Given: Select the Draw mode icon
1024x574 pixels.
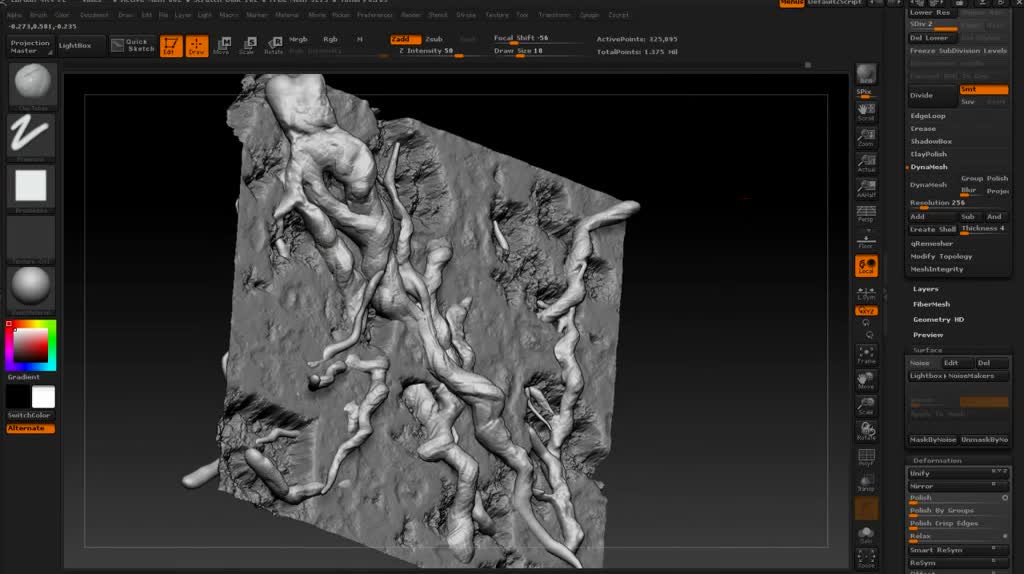Looking at the screenshot, I should coord(197,45).
